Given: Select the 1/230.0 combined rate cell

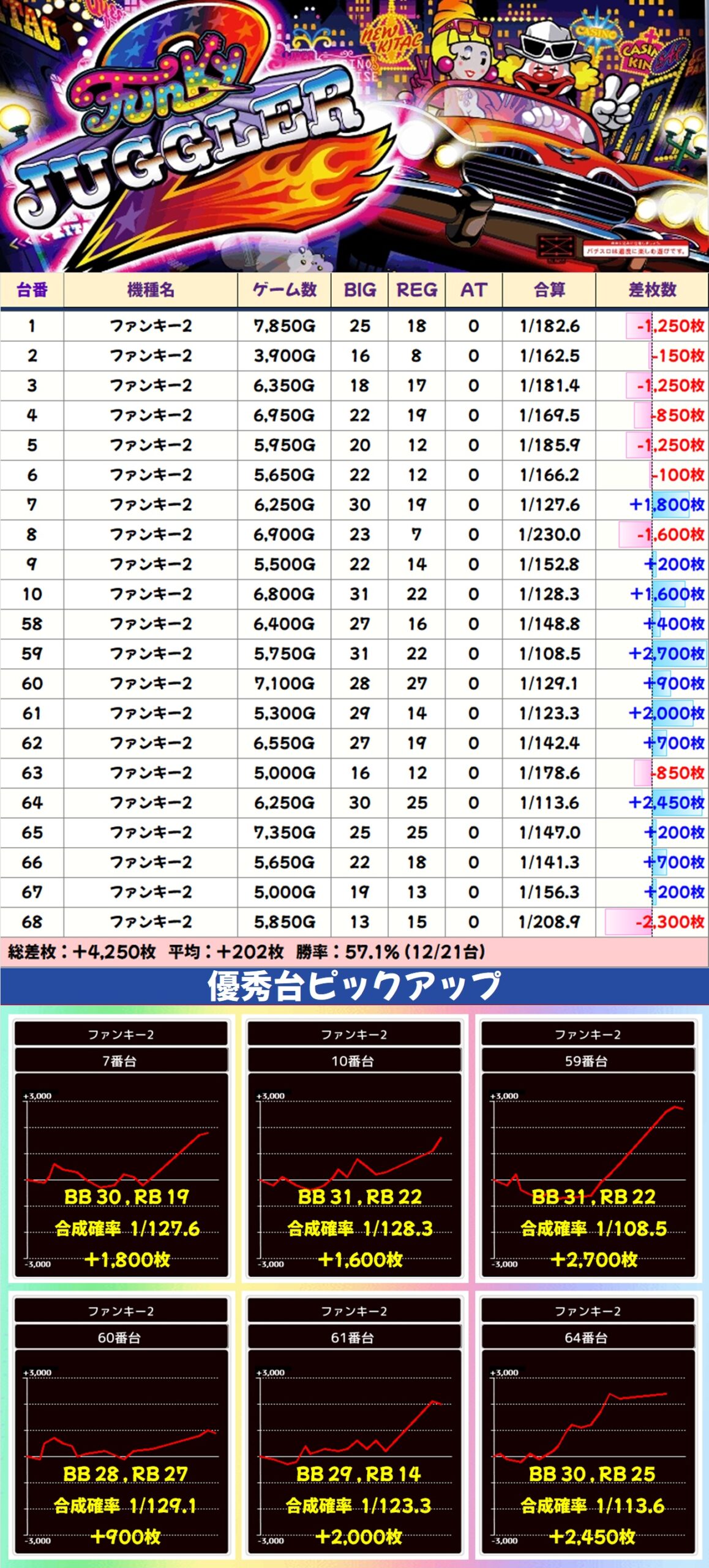Looking at the screenshot, I should coord(549,535).
